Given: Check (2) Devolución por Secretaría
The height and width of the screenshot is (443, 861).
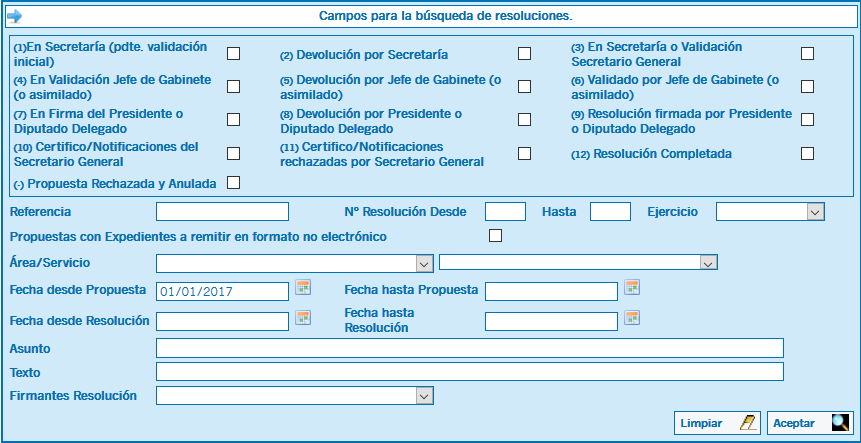Looking at the screenshot, I should click(524, 53).
